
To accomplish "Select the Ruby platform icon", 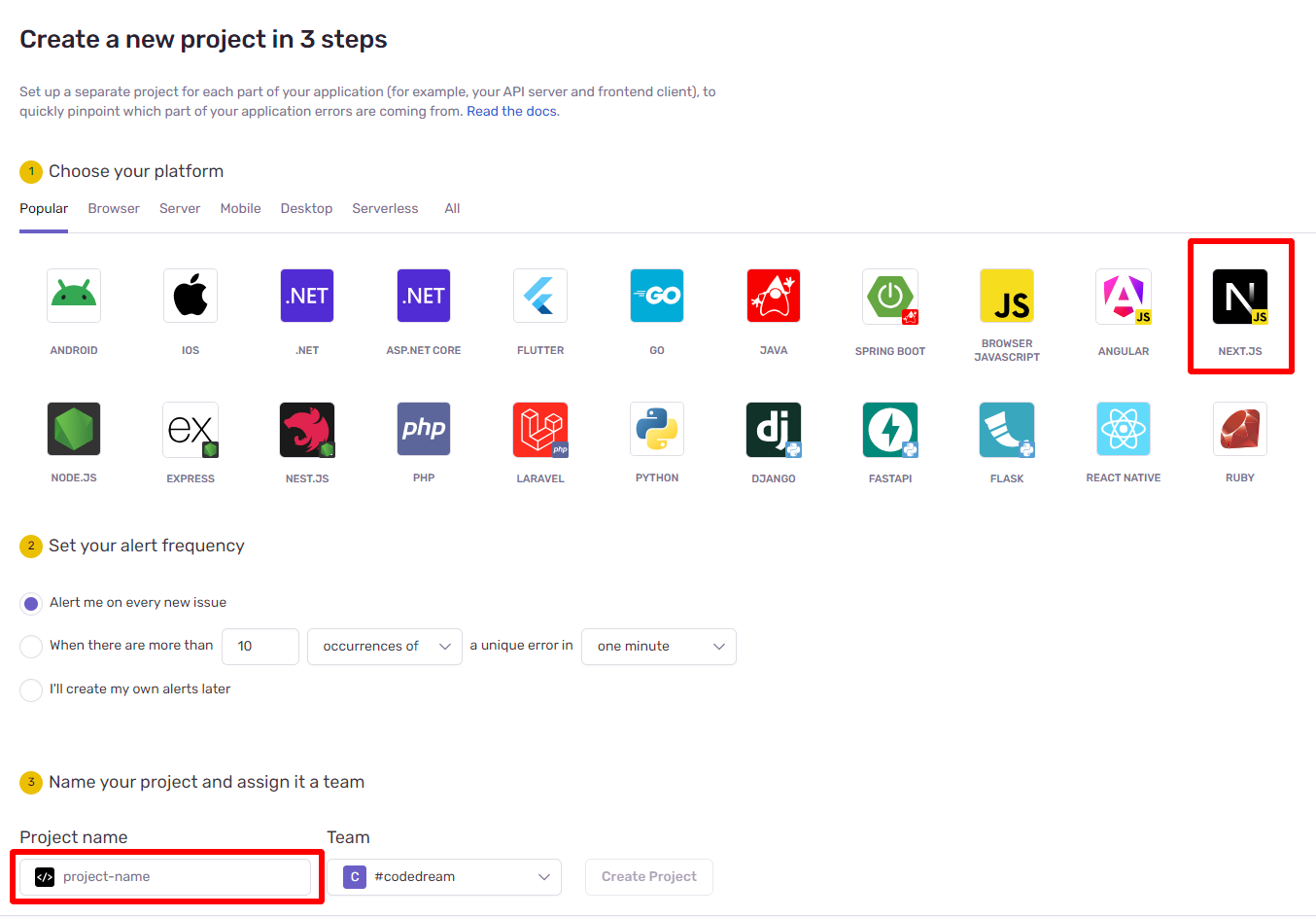I will (1240, 429).
